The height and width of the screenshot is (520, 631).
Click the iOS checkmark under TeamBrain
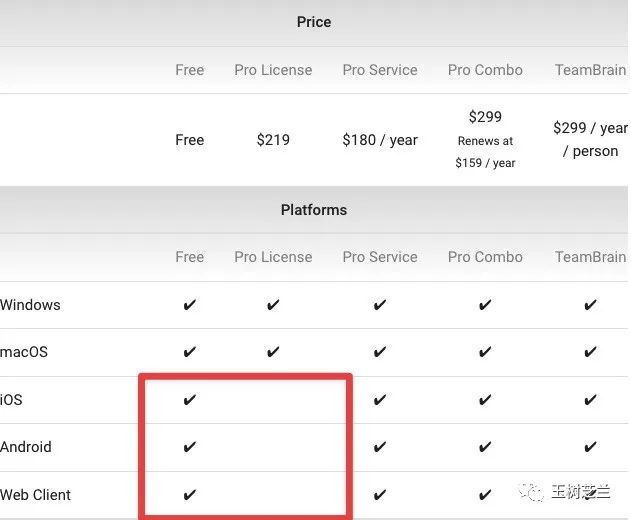coord(590,400)
